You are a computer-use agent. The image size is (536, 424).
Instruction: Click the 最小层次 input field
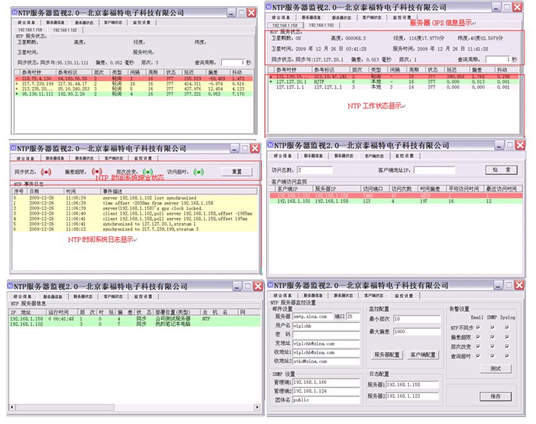pyautogui.click(x=417, y=319)
